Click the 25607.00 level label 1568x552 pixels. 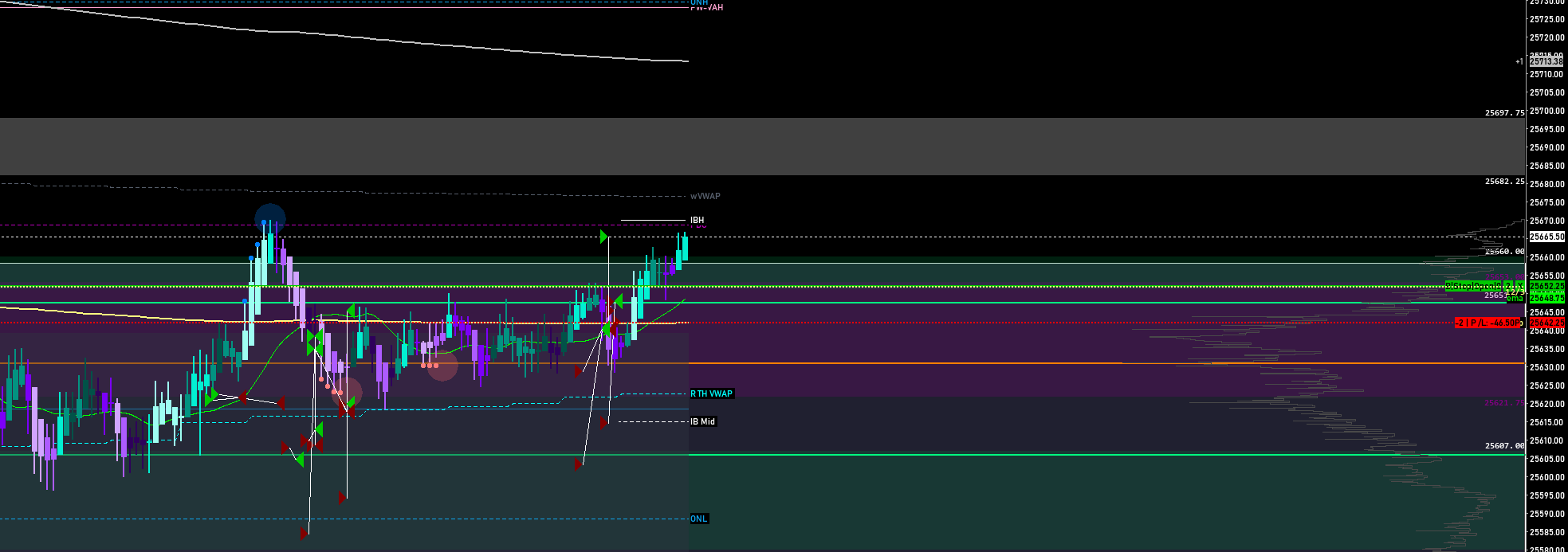[1504, 446]
